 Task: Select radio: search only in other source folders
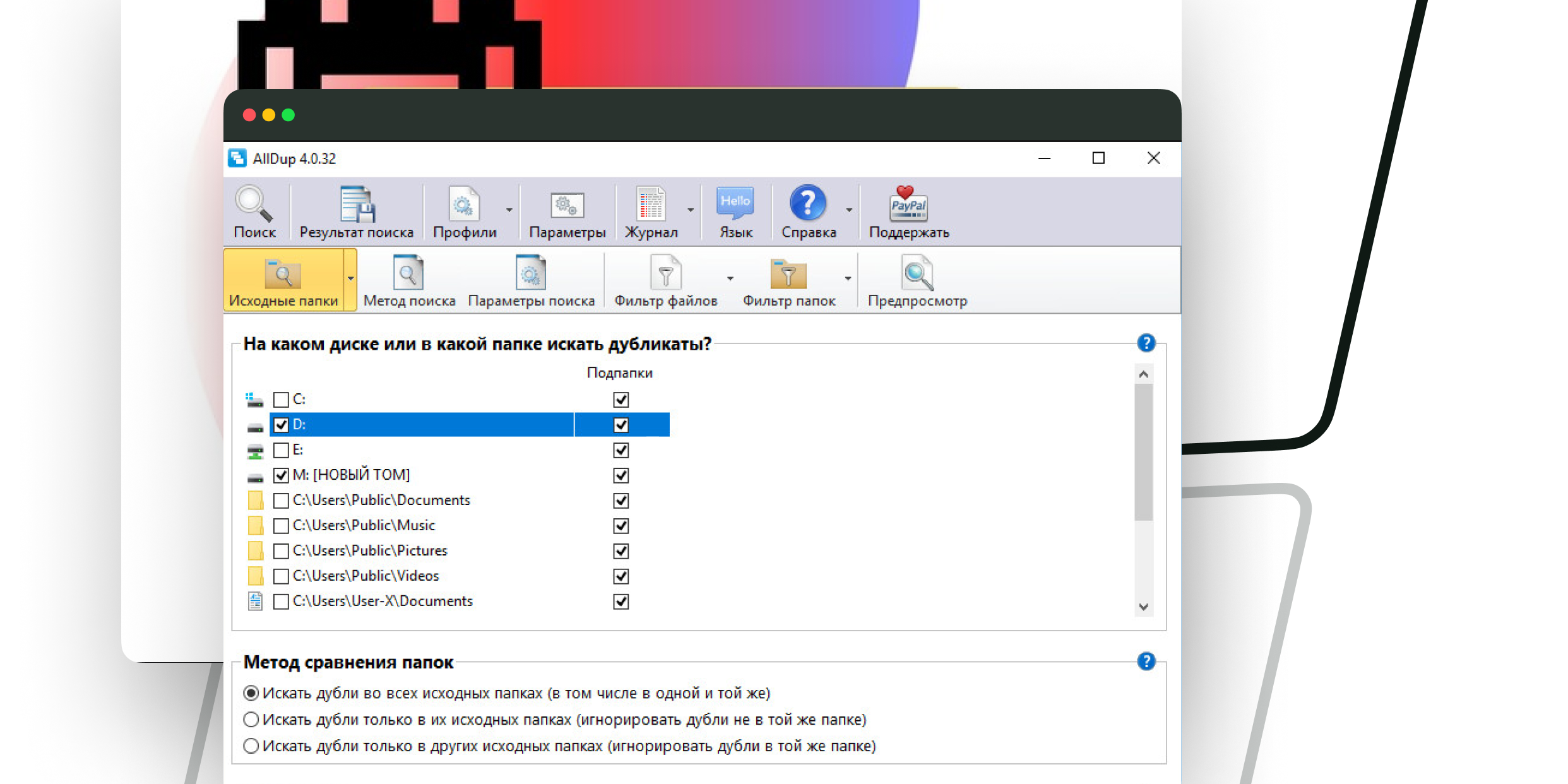251,746
